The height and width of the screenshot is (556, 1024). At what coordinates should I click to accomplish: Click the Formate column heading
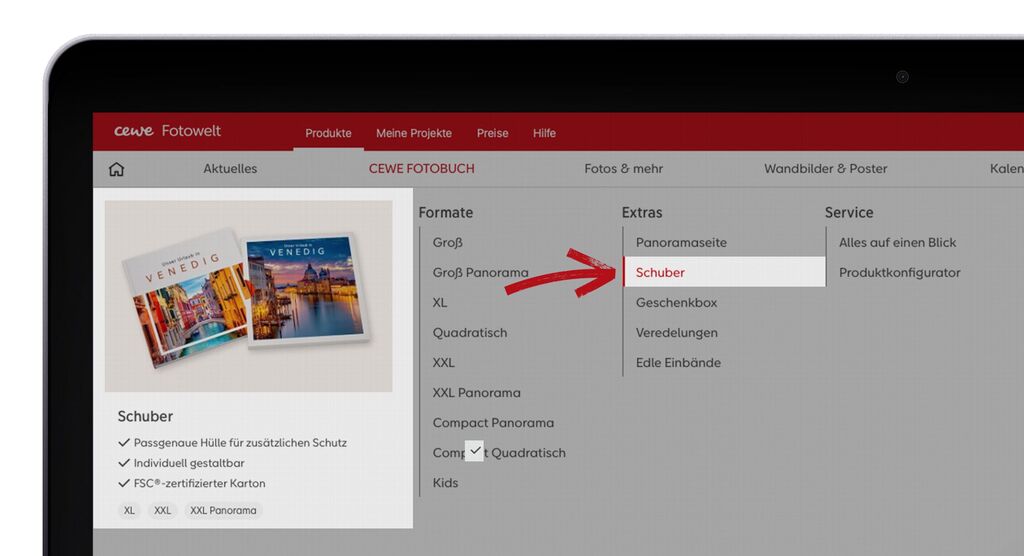point(445,212)
